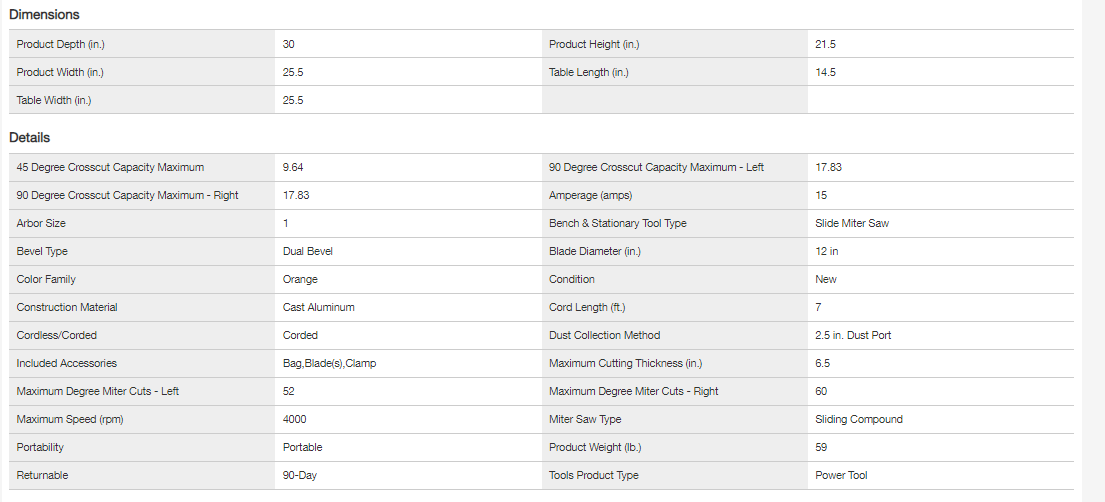Select the 45 Degree Crosscut Capacity value 9.64
This screenshot has height=502, width=1105.
[x=293, y=168]
